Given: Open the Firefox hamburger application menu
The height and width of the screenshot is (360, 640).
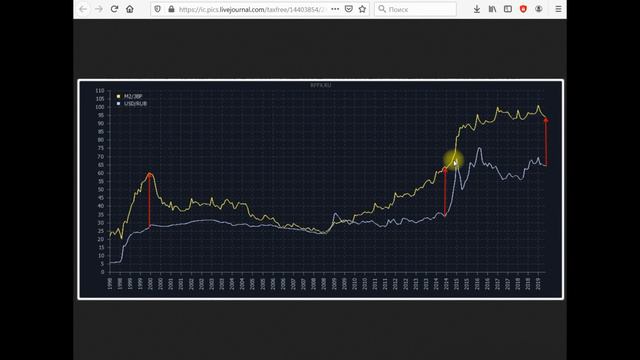Looking at the screenshot, I should point(558,9).
